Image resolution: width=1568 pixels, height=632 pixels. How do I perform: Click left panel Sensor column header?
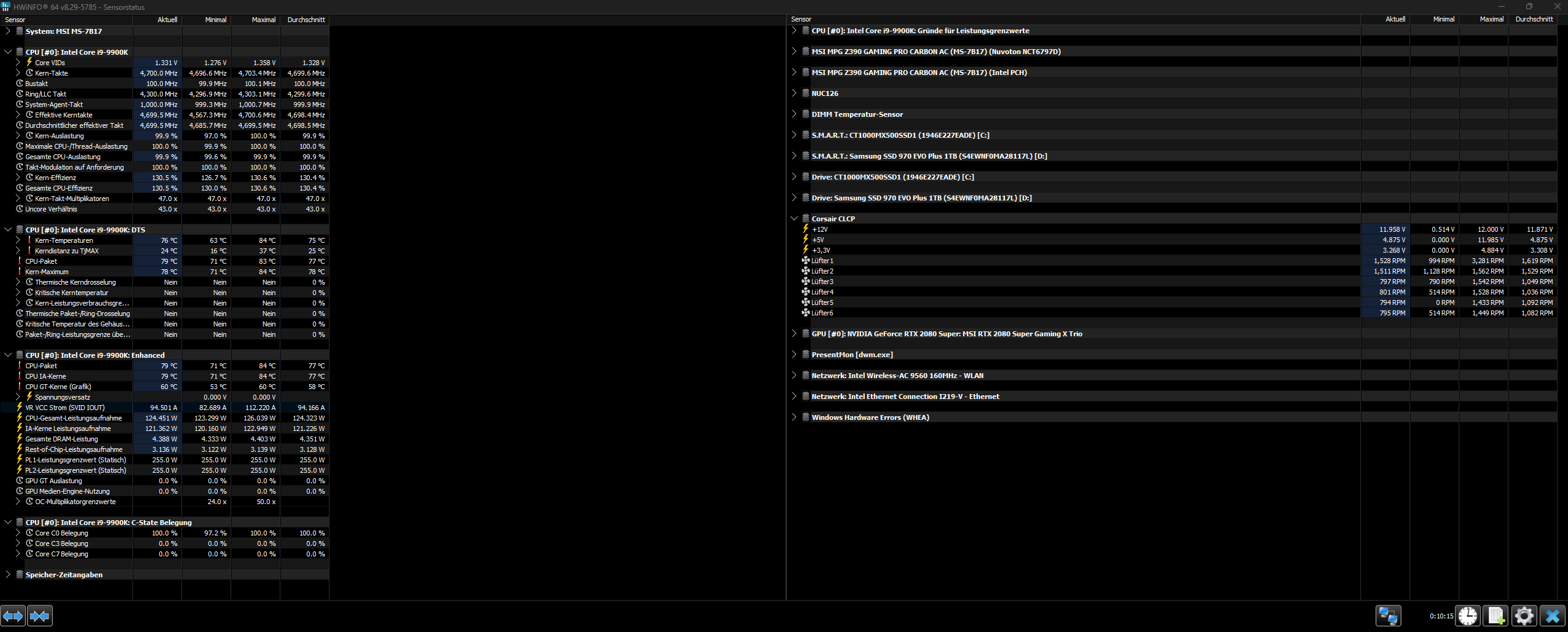66,20
